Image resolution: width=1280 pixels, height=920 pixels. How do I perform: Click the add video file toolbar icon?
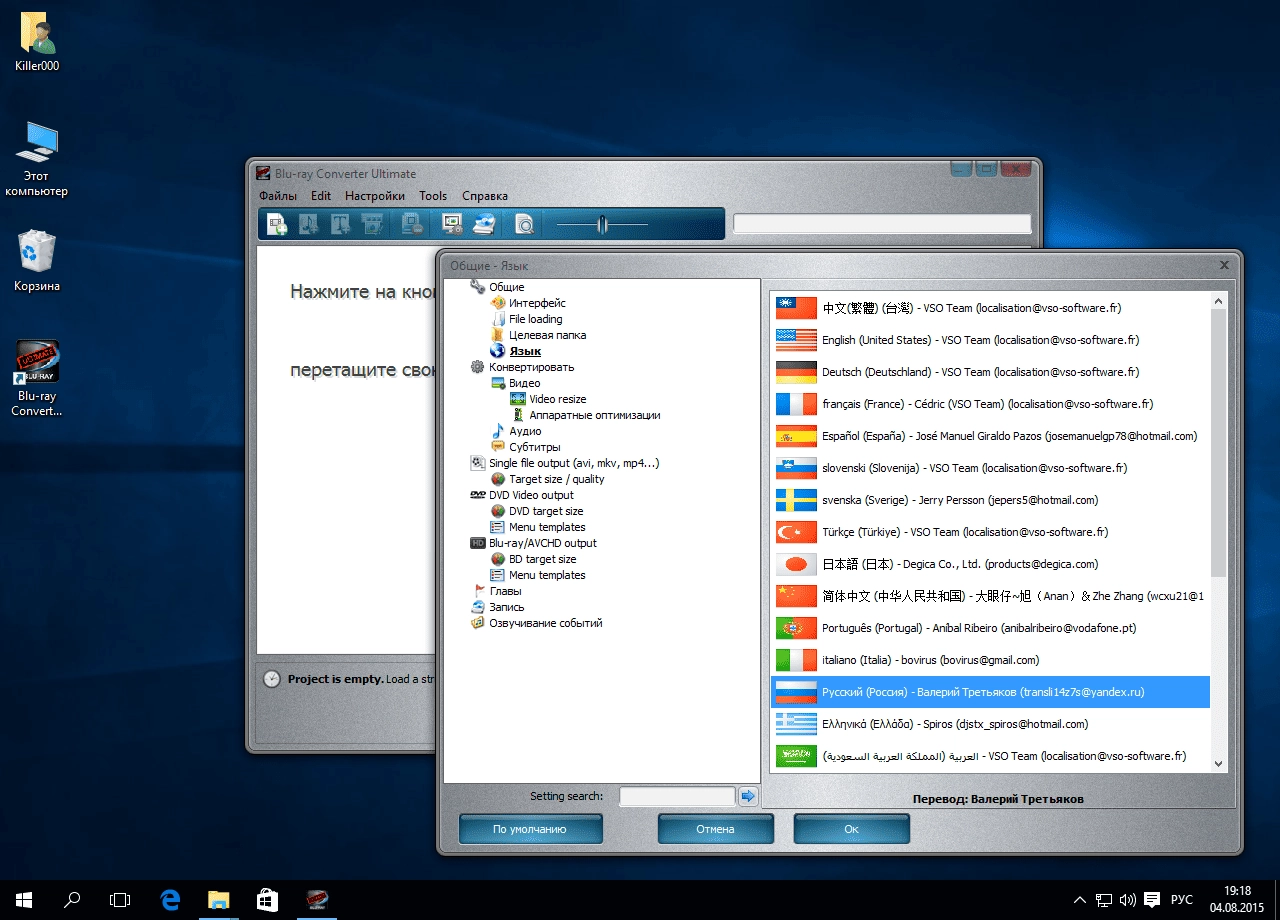(277, 225)
